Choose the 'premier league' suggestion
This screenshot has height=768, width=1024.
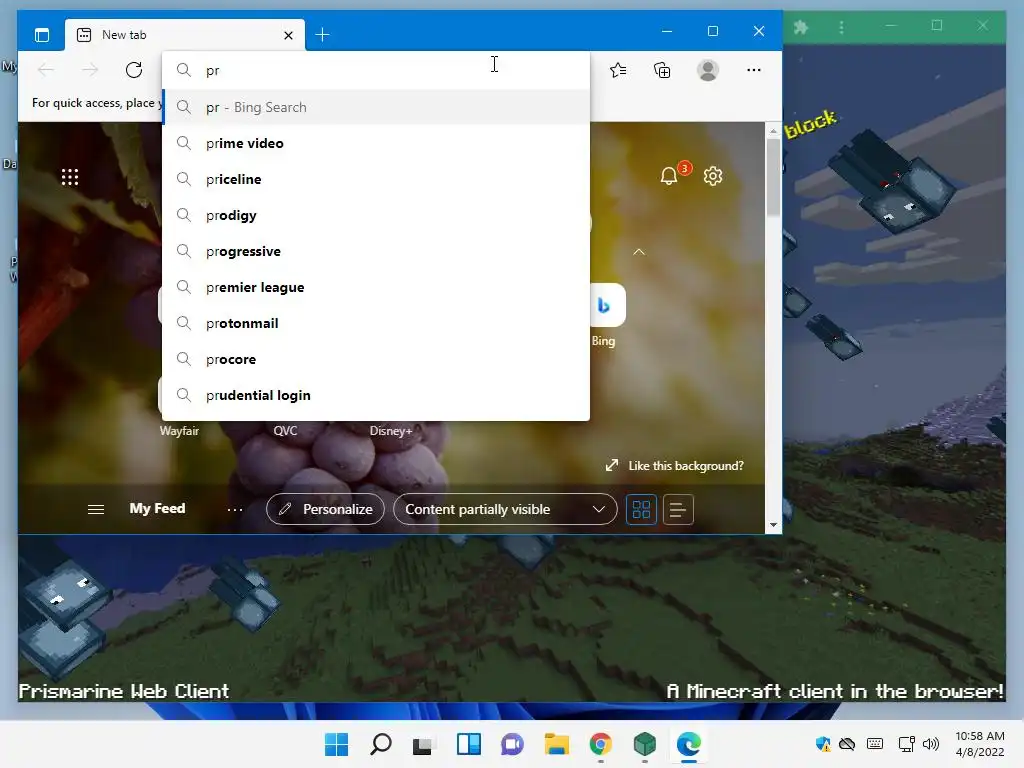point(376,287)
